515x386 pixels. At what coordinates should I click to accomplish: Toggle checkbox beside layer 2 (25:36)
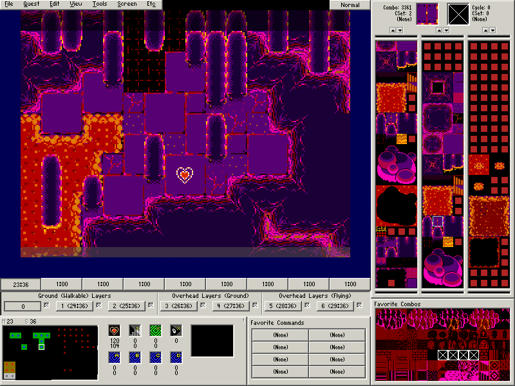(150, 305)
